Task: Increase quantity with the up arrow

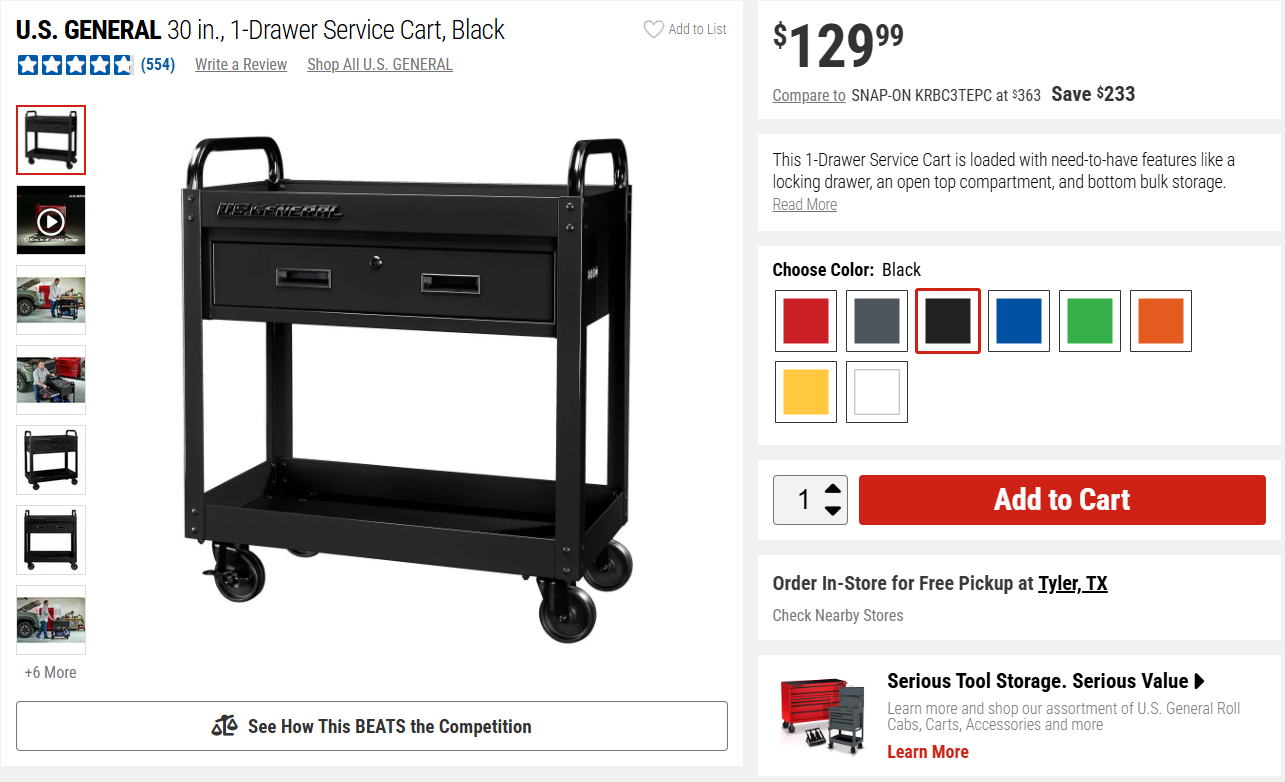Action: point(832,490)
